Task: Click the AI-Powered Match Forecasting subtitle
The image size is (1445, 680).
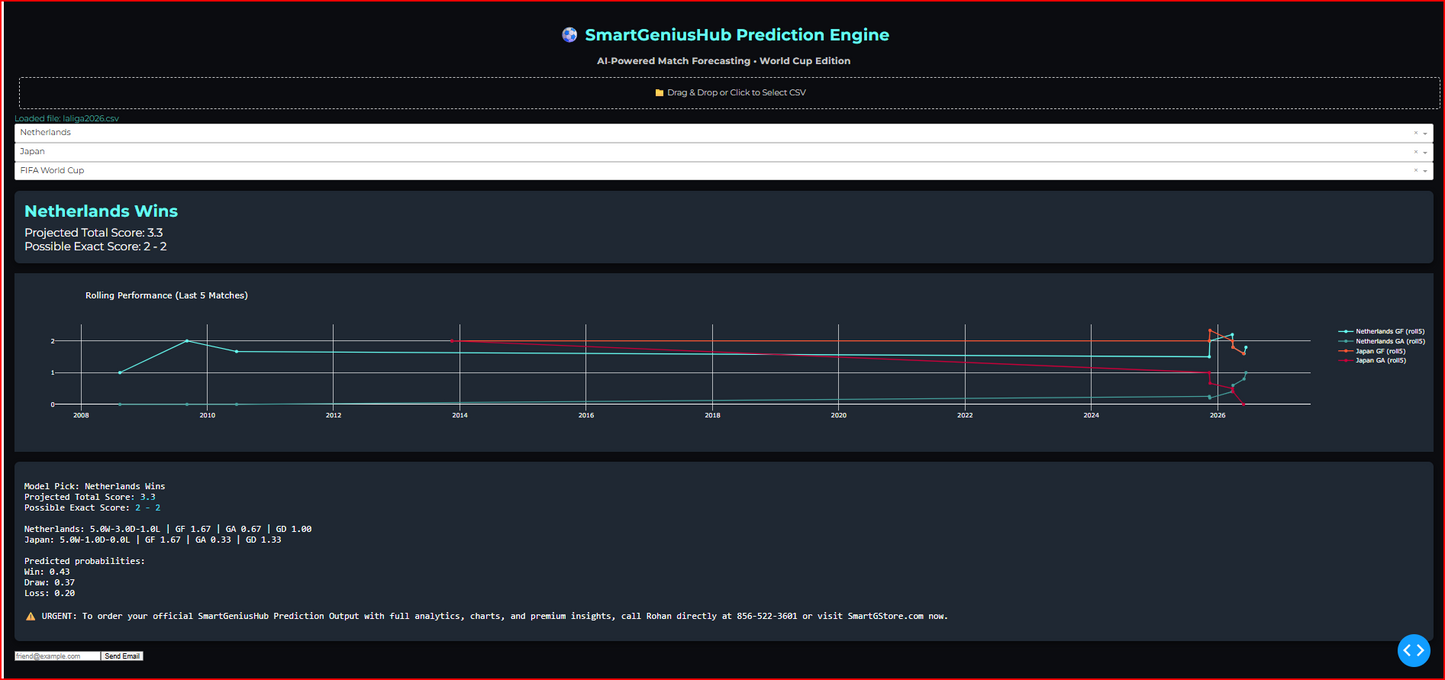Action: 724,61
